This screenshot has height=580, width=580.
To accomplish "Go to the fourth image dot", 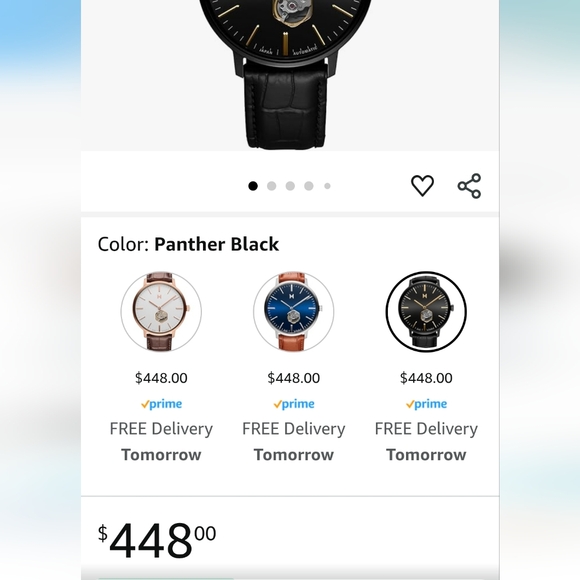I will 309,186.
